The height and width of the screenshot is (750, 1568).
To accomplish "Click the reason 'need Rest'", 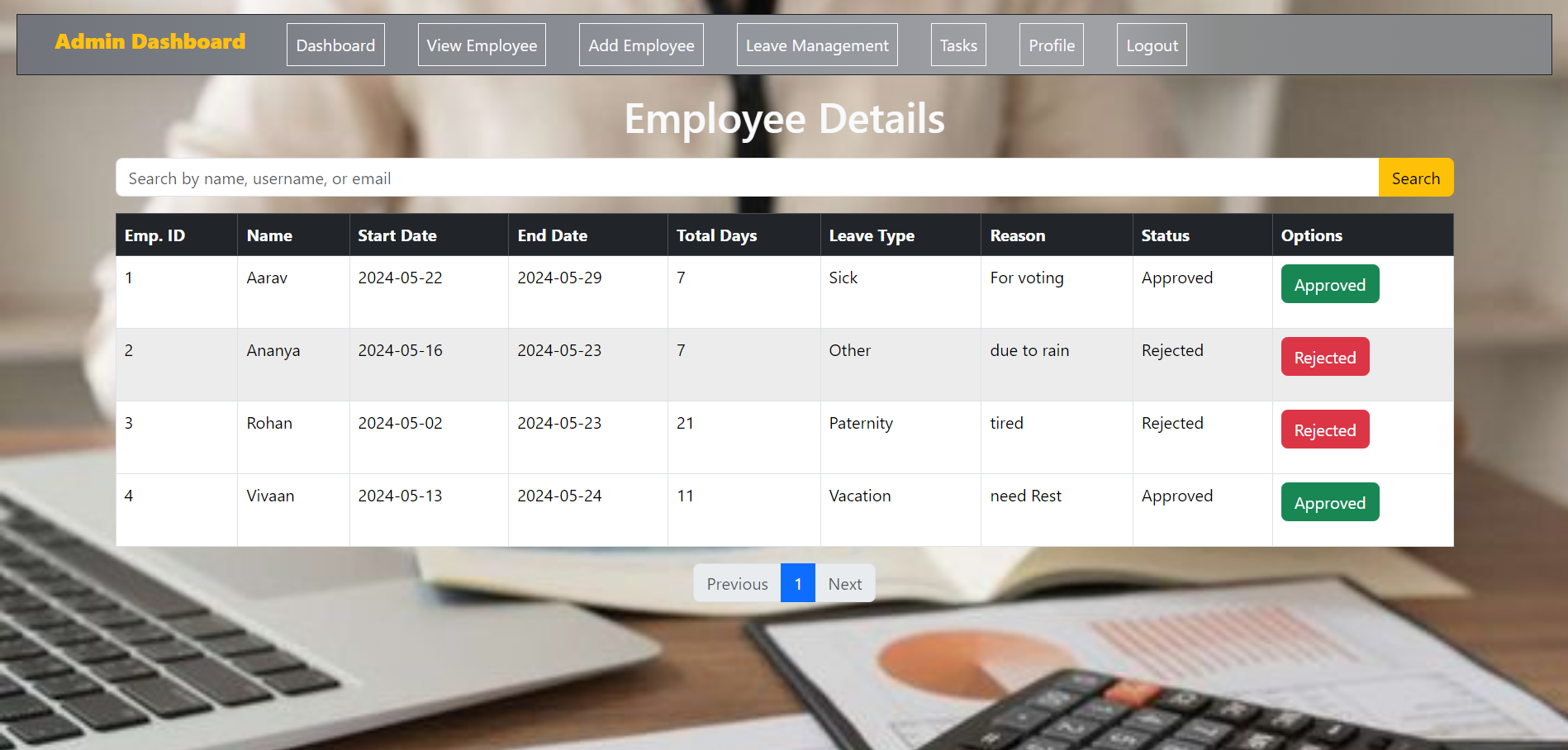I will [x=1025, y=496].
